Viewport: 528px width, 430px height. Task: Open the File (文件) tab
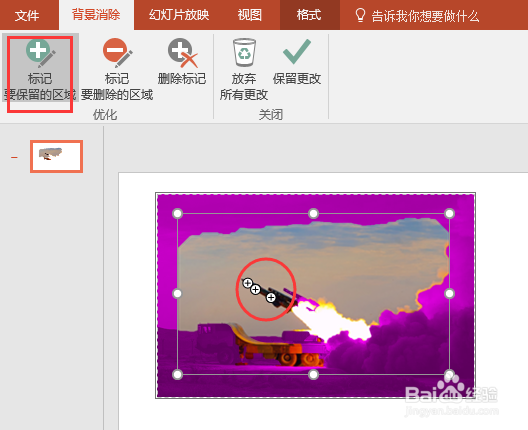tap(27, 15)
